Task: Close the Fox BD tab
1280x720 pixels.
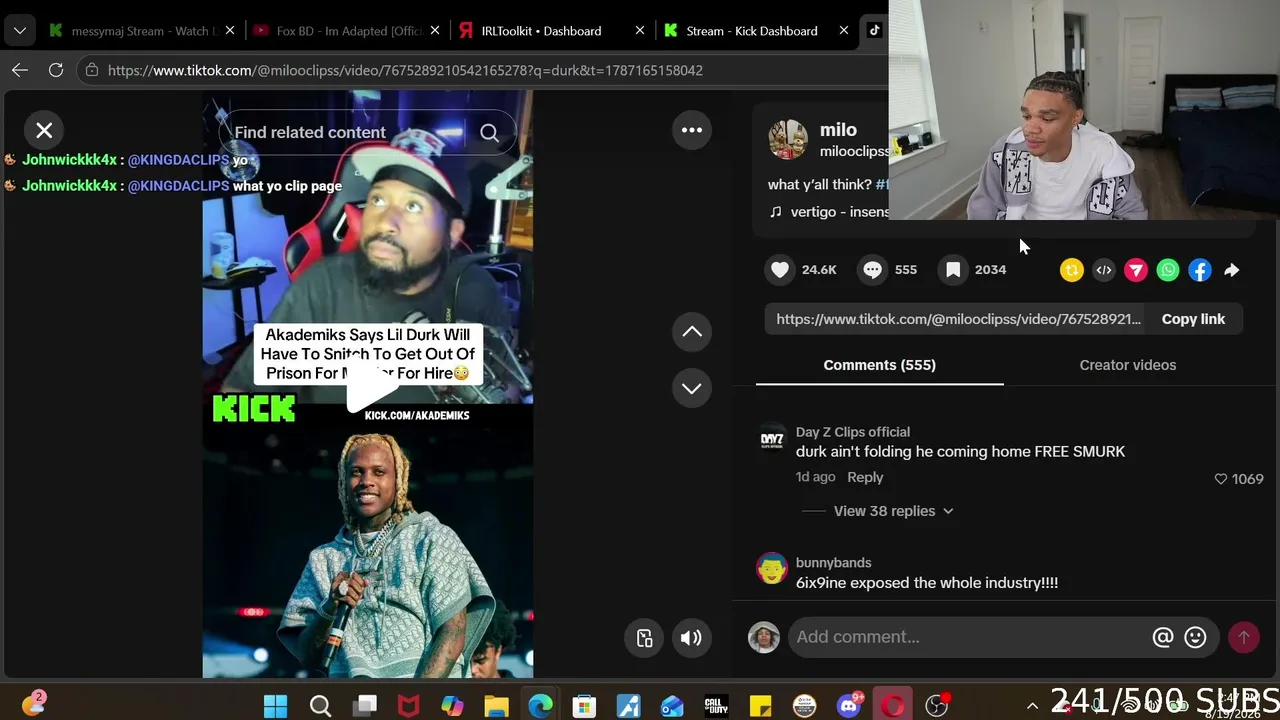Action: 435,31
